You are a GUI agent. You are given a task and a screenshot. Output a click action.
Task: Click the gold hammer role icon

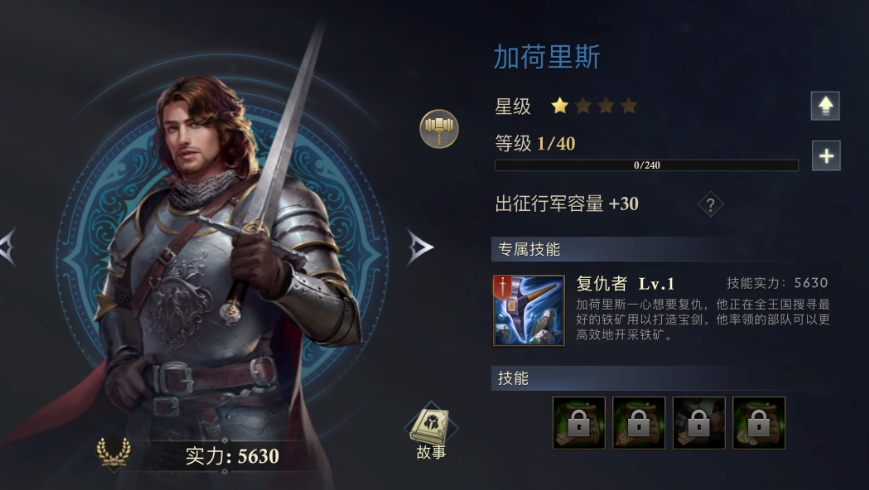pyautogui.click(x=439, y=129)
